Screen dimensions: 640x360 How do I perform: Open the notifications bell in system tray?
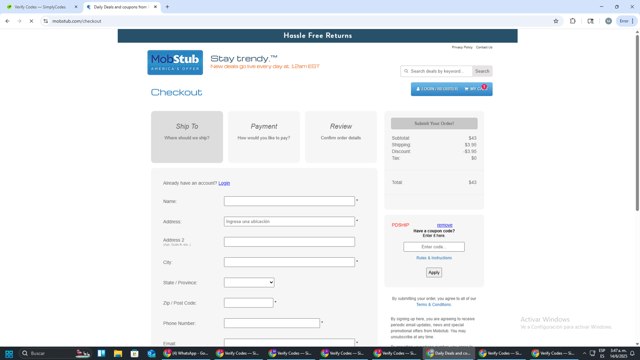[632, 353]
